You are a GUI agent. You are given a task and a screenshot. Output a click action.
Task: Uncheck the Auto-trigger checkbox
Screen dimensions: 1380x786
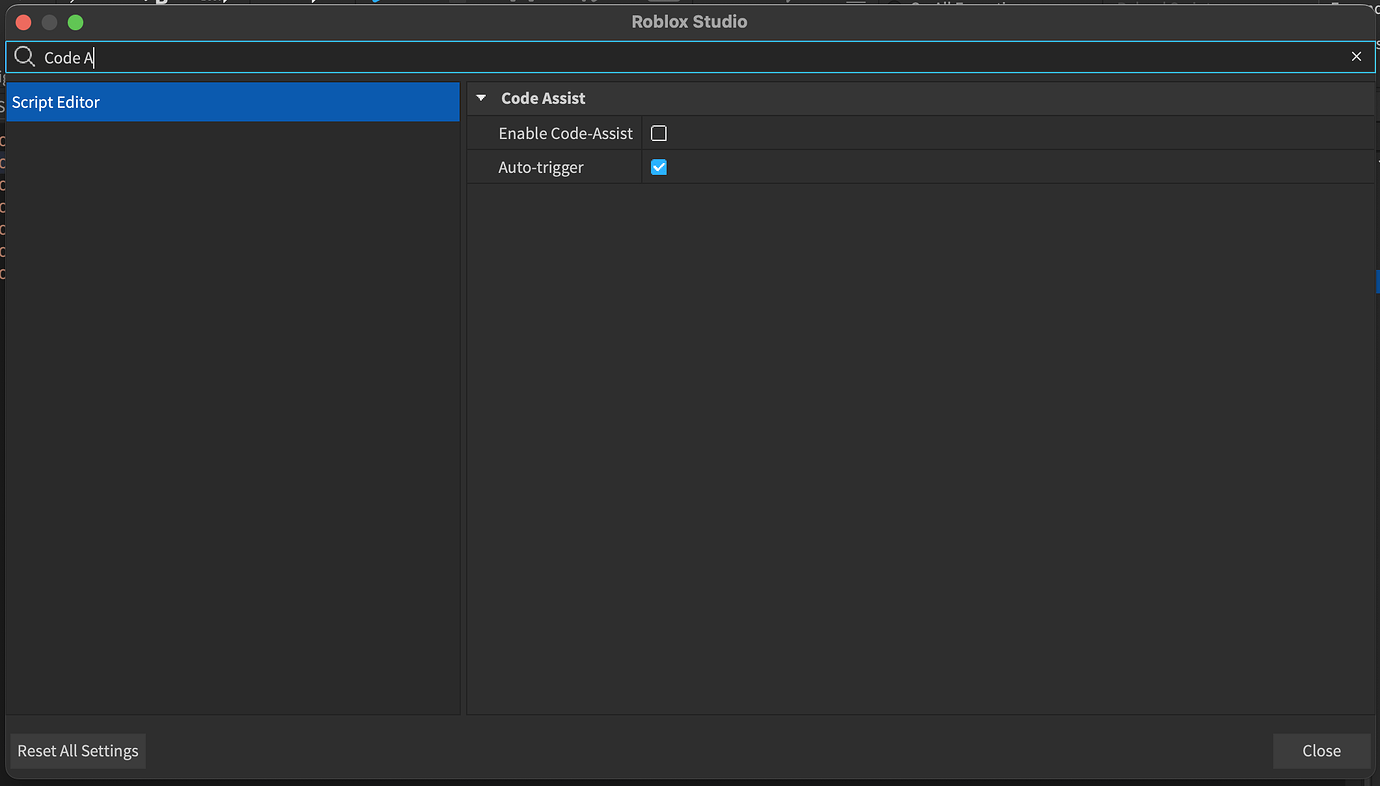pyautogui.click(x=658, y=167)
